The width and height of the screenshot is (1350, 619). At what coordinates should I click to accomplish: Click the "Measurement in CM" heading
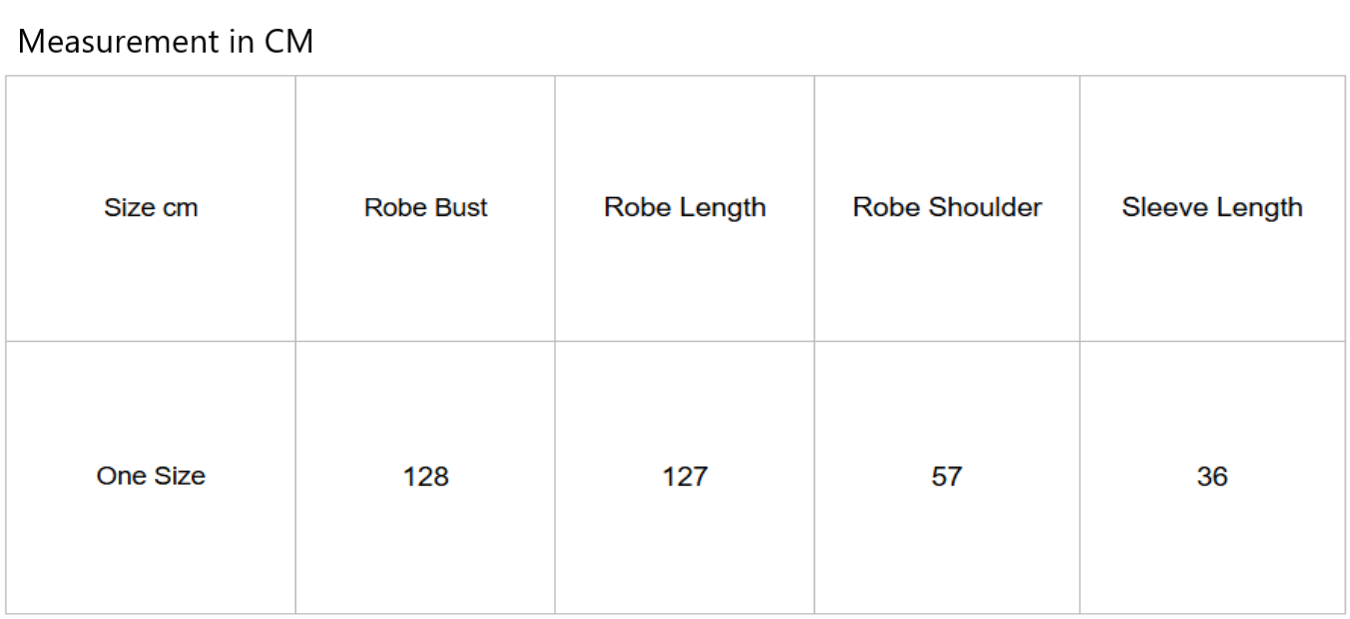(166, 42)
